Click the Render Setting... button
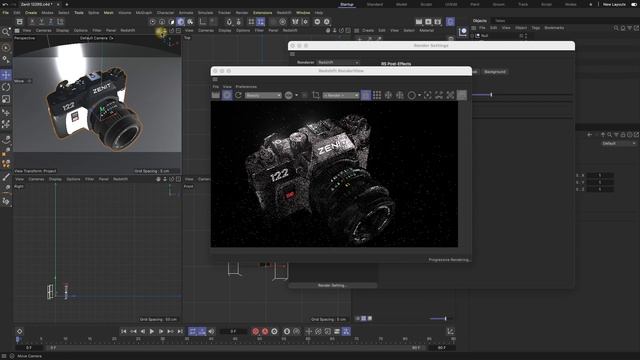The height and width of the screenshot is (360, 640). point(333,285)
